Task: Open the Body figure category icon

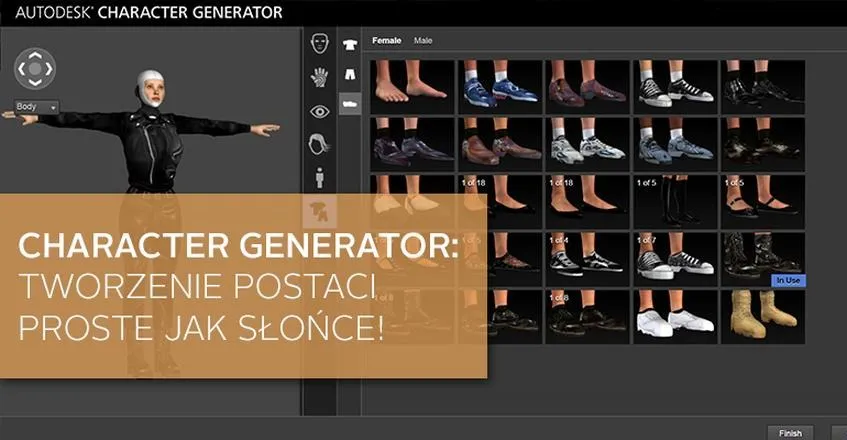Action: click(x=320, y=178)
